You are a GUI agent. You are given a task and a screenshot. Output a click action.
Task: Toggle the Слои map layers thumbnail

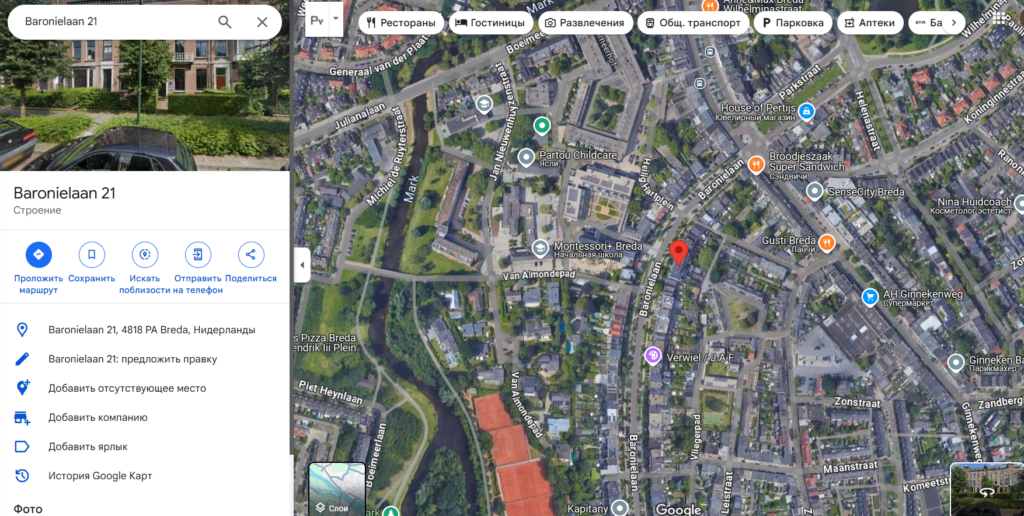coord(337,489)
